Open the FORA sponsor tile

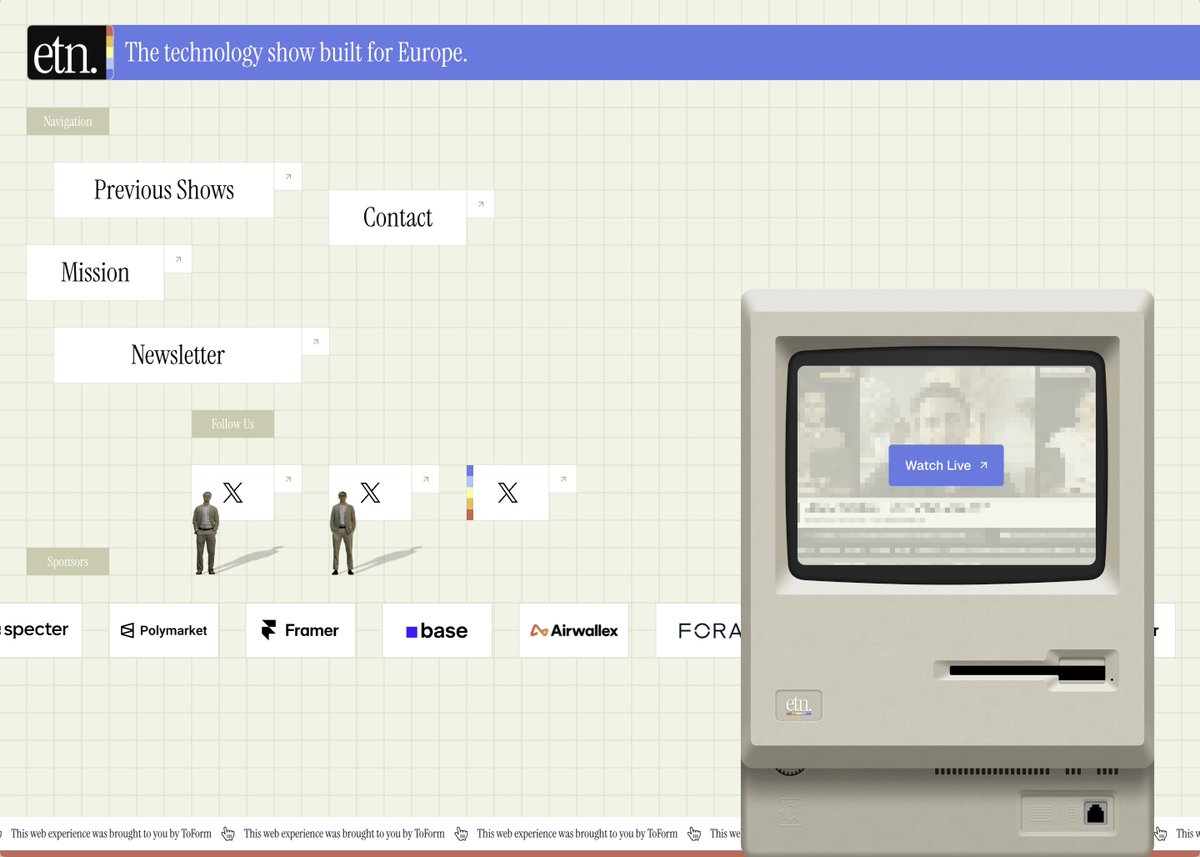point(700,630)
